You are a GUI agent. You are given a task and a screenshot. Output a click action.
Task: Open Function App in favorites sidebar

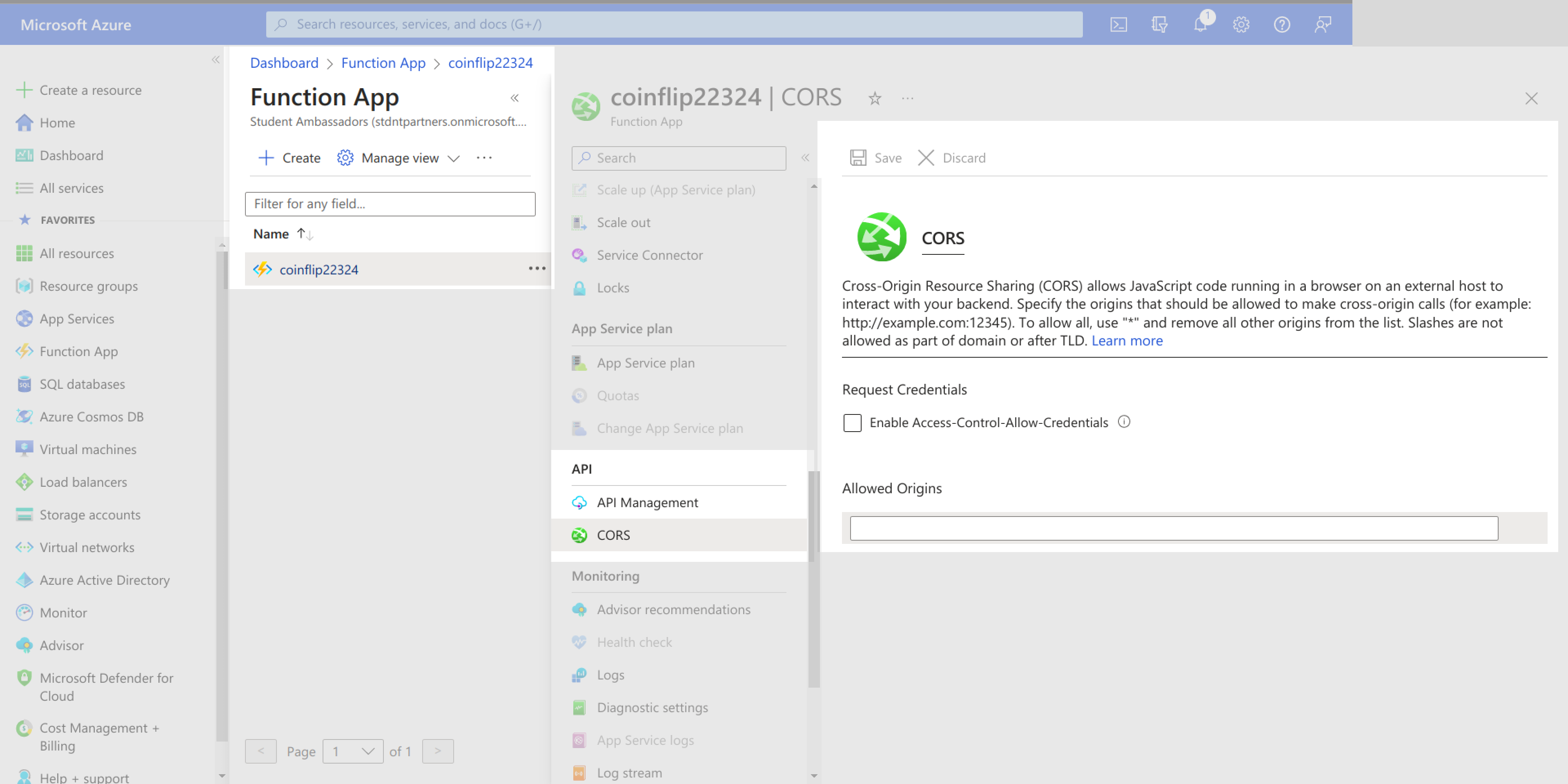pyautogui.click(x=78, y=351)
